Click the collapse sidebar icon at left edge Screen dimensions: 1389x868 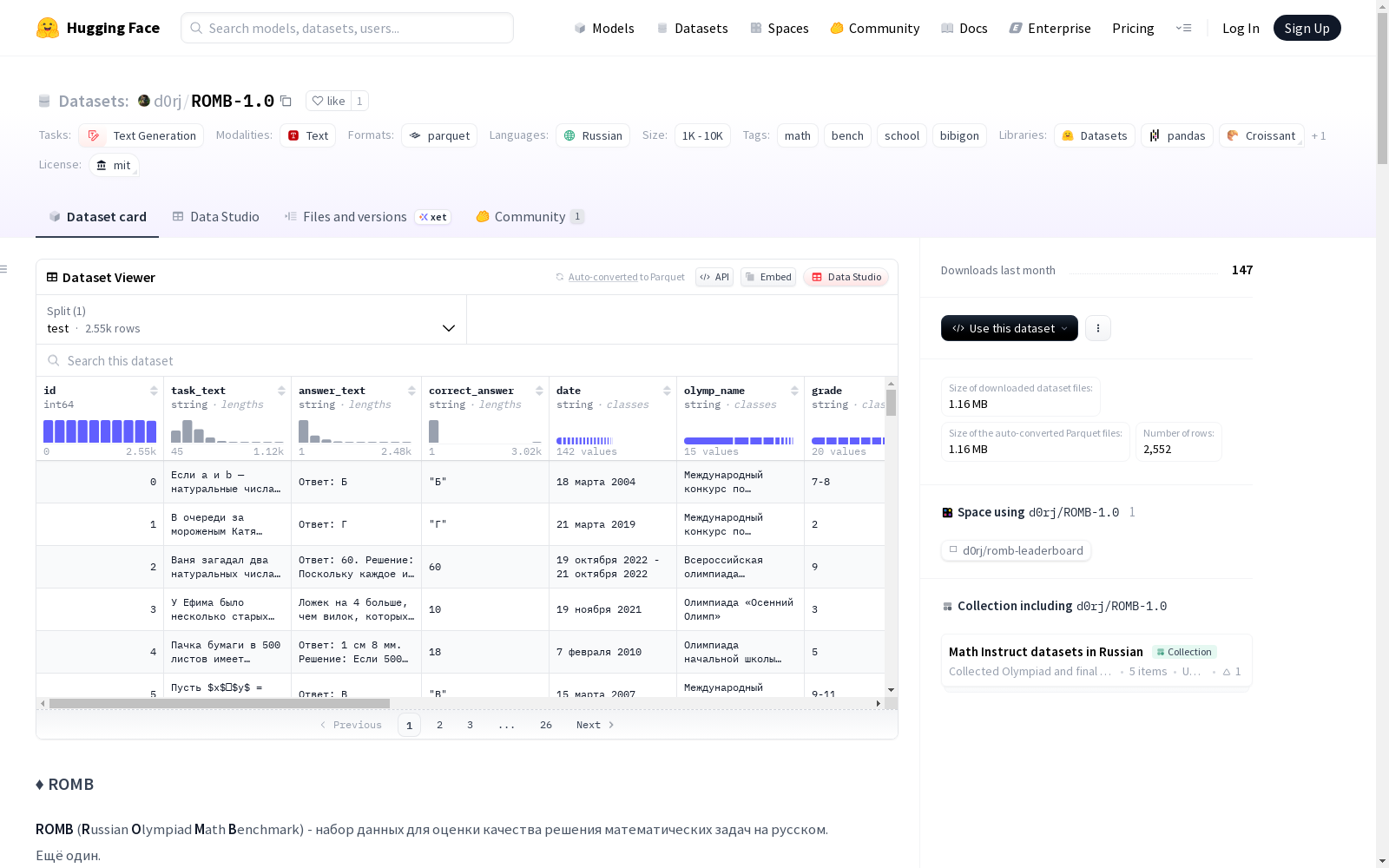(4, 269)
